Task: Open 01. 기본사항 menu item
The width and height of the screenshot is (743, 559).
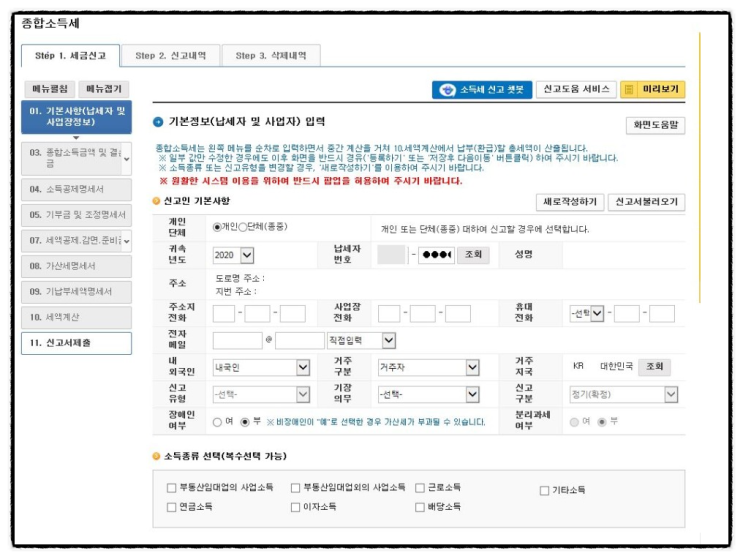Action: 76,117
